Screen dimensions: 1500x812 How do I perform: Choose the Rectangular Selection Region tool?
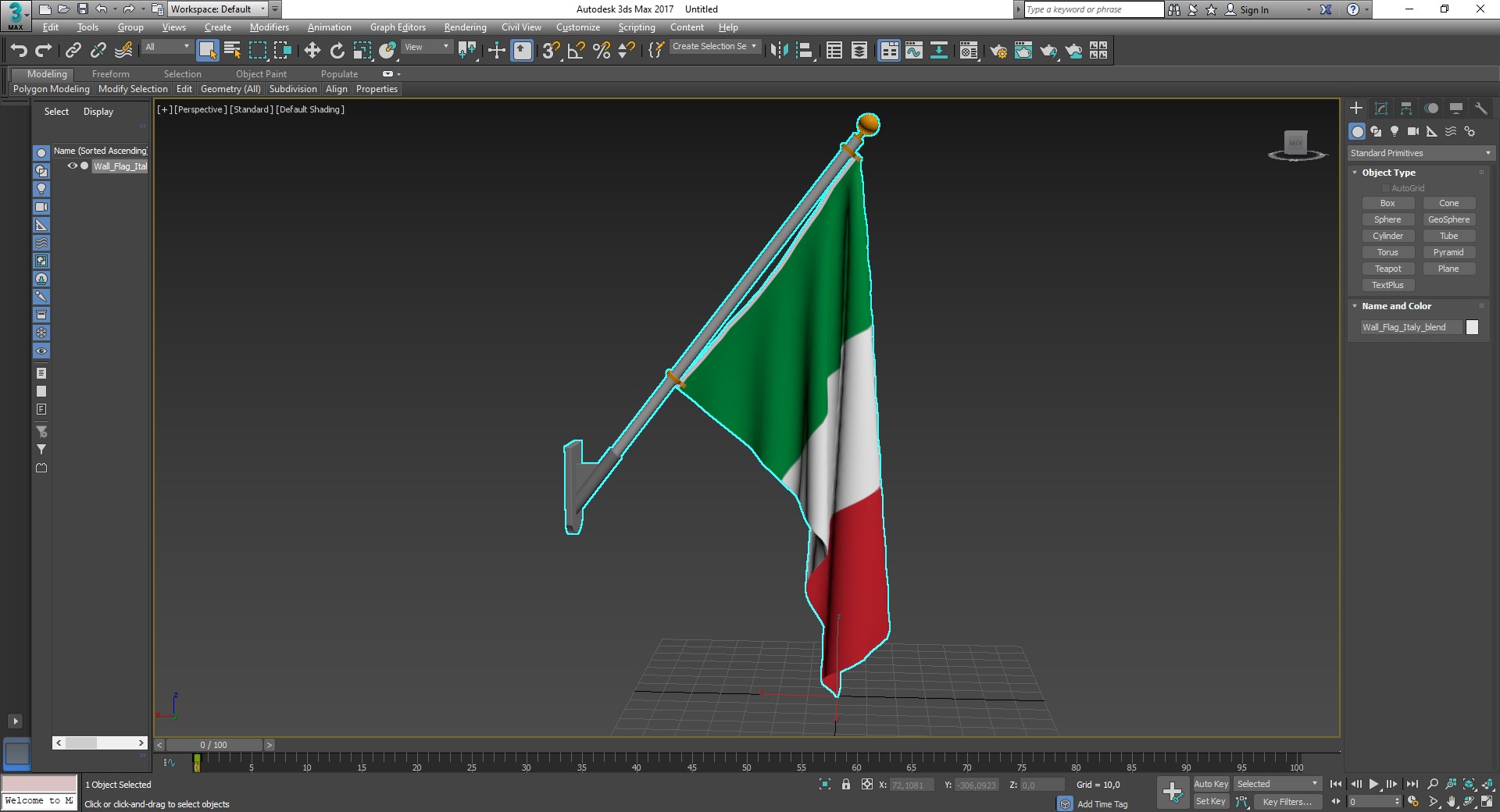(257, 51)
